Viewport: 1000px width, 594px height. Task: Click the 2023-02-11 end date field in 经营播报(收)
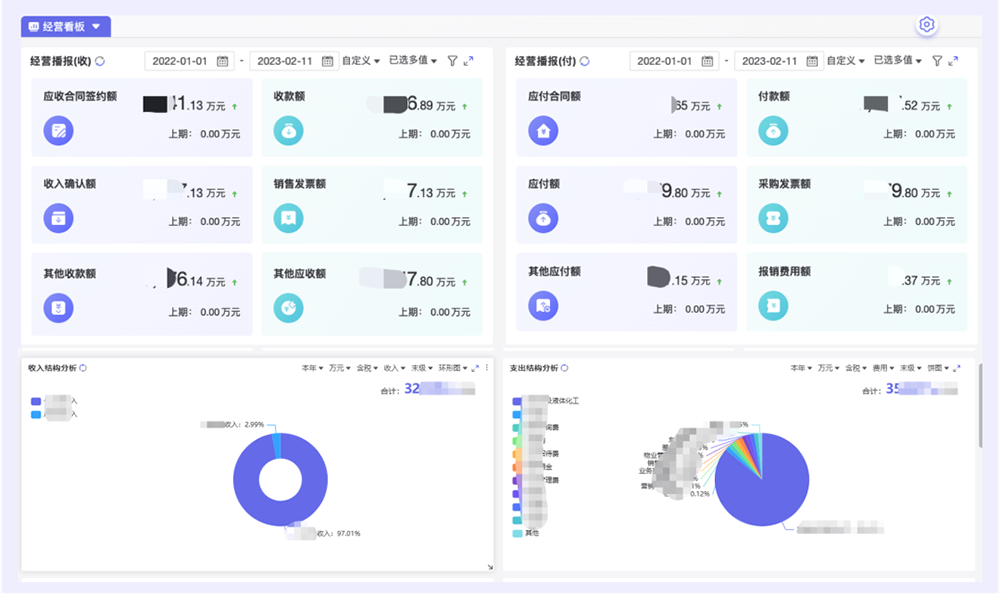pyautogui.click(x=285, y=61)
